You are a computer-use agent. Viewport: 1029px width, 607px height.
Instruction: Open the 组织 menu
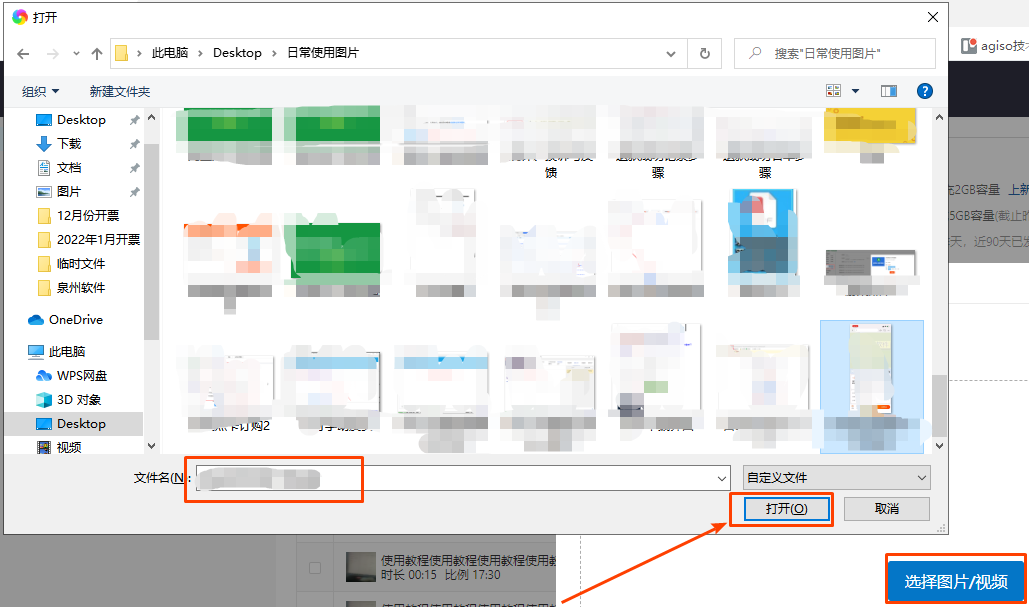tap(40, 91)
